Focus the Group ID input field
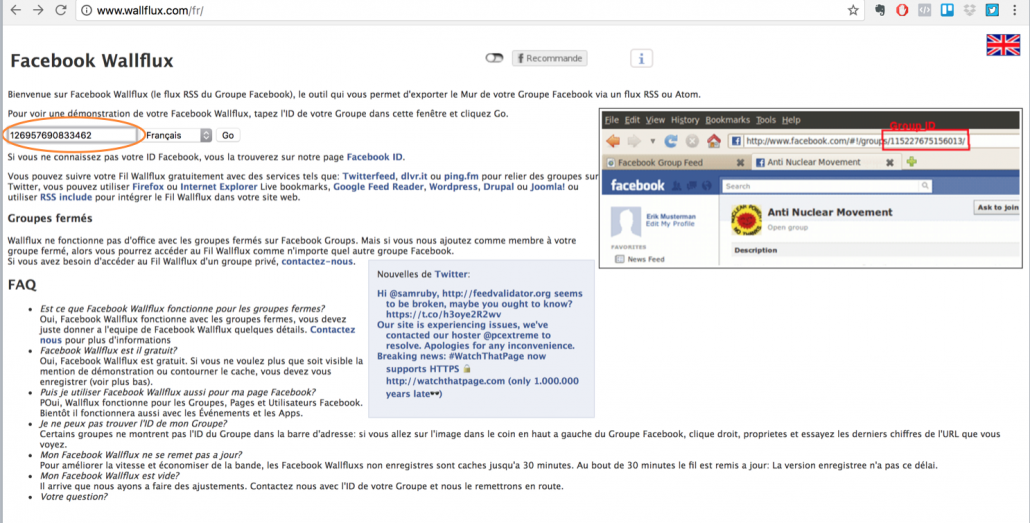Image resolution: width=1030 pixels, height=523 pixels. pos(71,135)
